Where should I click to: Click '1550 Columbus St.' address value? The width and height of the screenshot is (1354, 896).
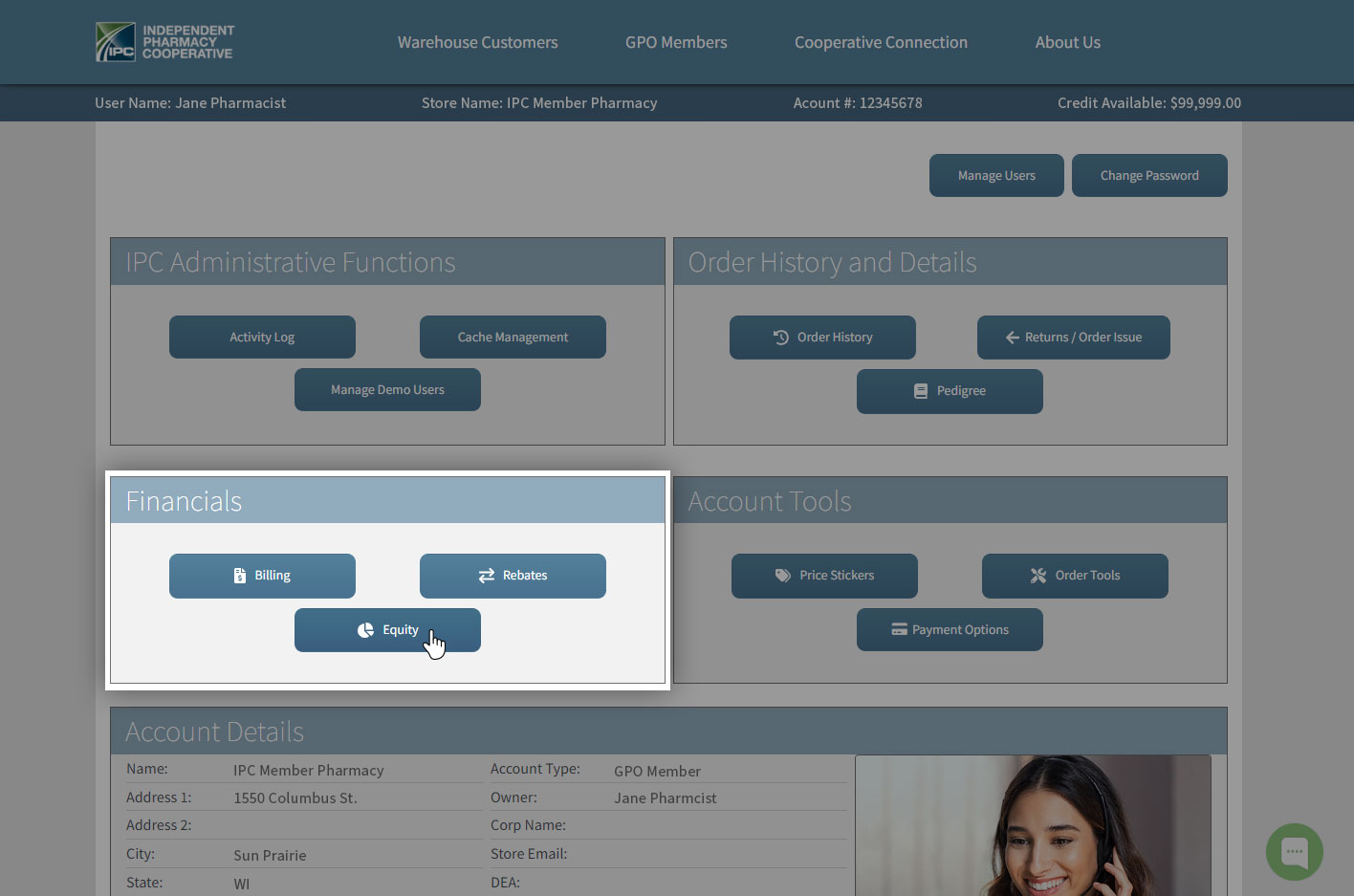pos(295,798)
